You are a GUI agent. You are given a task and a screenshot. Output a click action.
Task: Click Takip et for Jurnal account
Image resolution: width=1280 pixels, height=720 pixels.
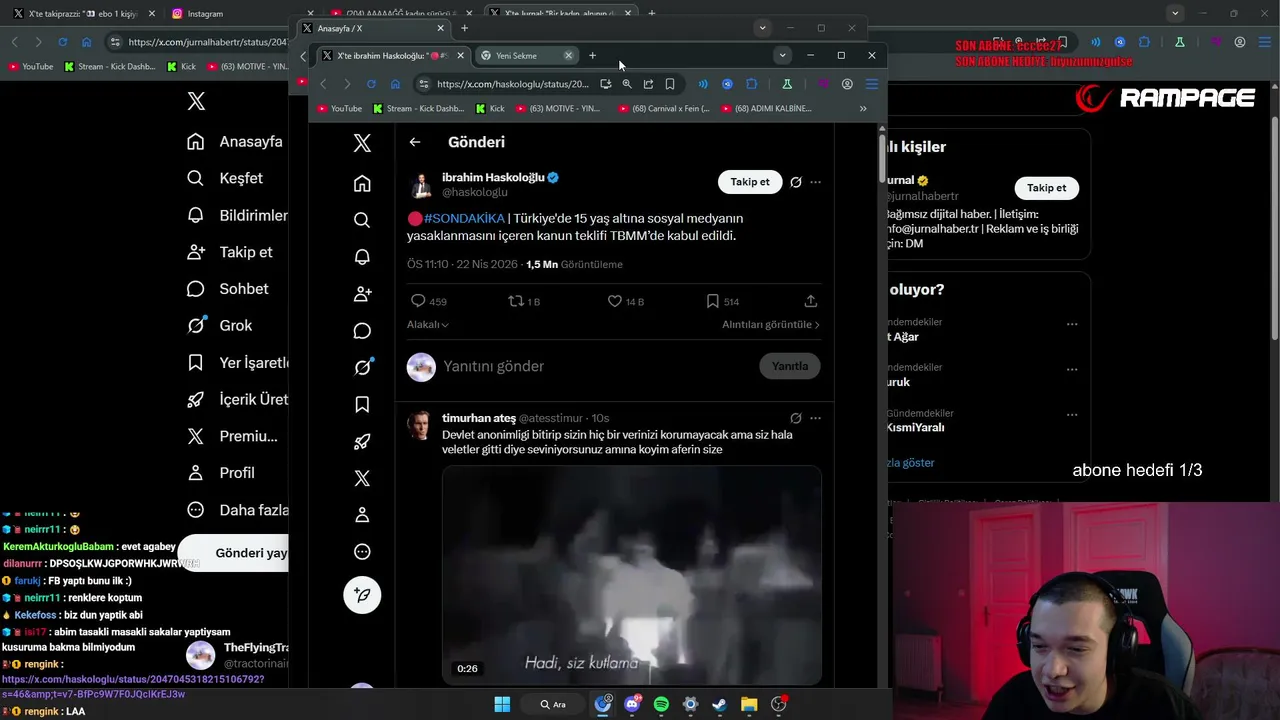tap(1046, 188)
